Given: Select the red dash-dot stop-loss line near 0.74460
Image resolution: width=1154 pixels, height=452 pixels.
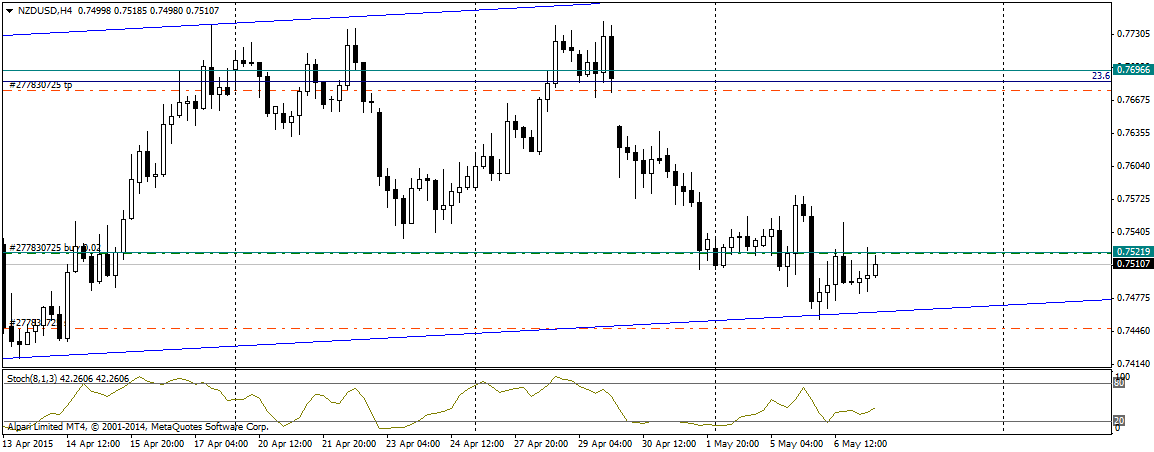Looking at the screenshot, I should click(556, 328).
